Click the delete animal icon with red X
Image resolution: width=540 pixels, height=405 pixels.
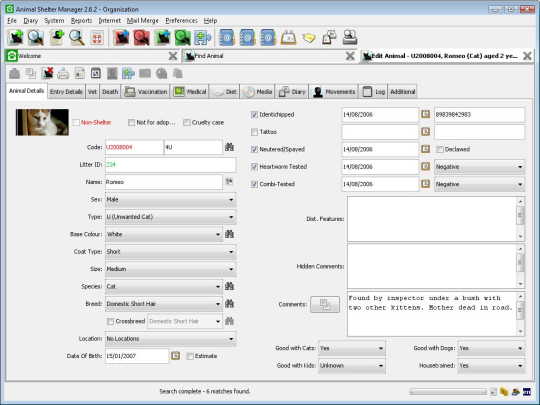coord(47,73)
